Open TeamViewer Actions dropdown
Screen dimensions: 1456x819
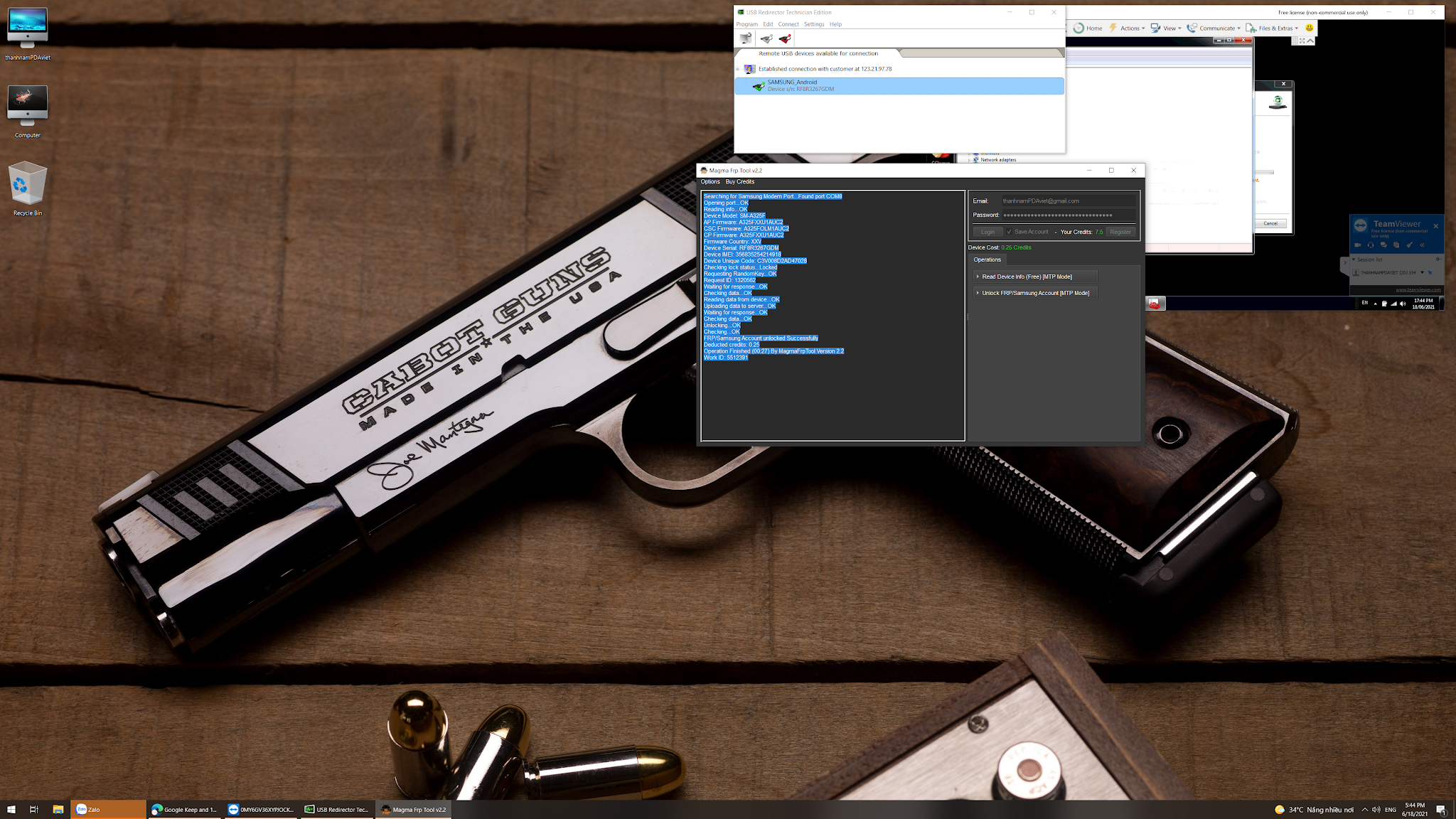coord(1129,28)
